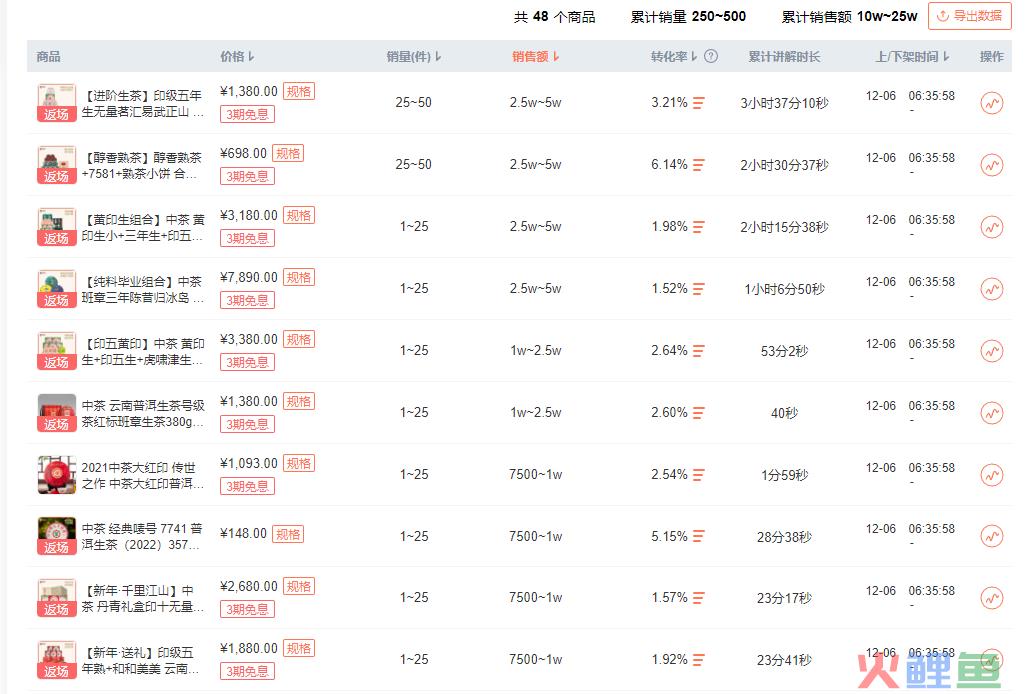Open thumbnail of 2021中茶大红印 product
1025x694 pixels.
coord(56,474)
